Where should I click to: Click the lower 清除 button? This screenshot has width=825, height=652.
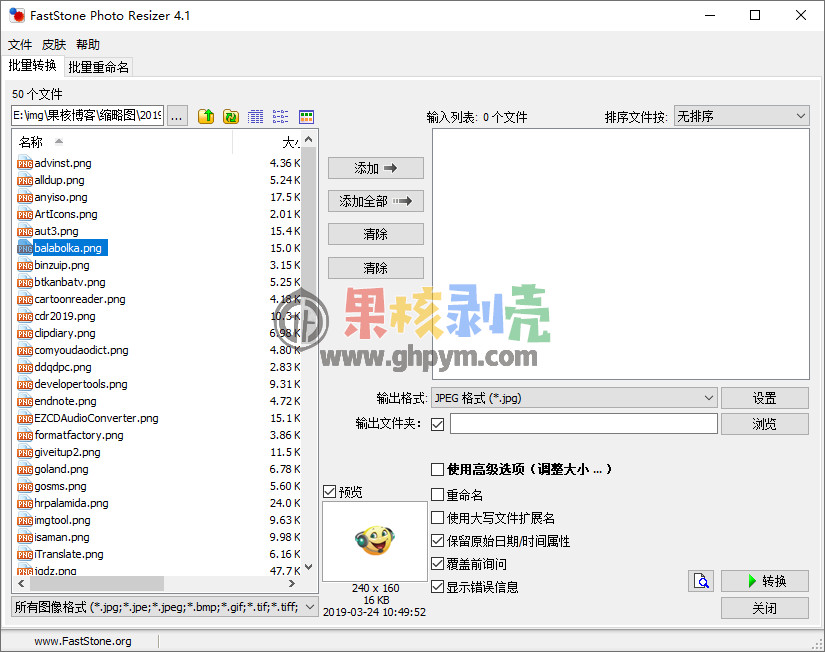click(x=376, y=268)
